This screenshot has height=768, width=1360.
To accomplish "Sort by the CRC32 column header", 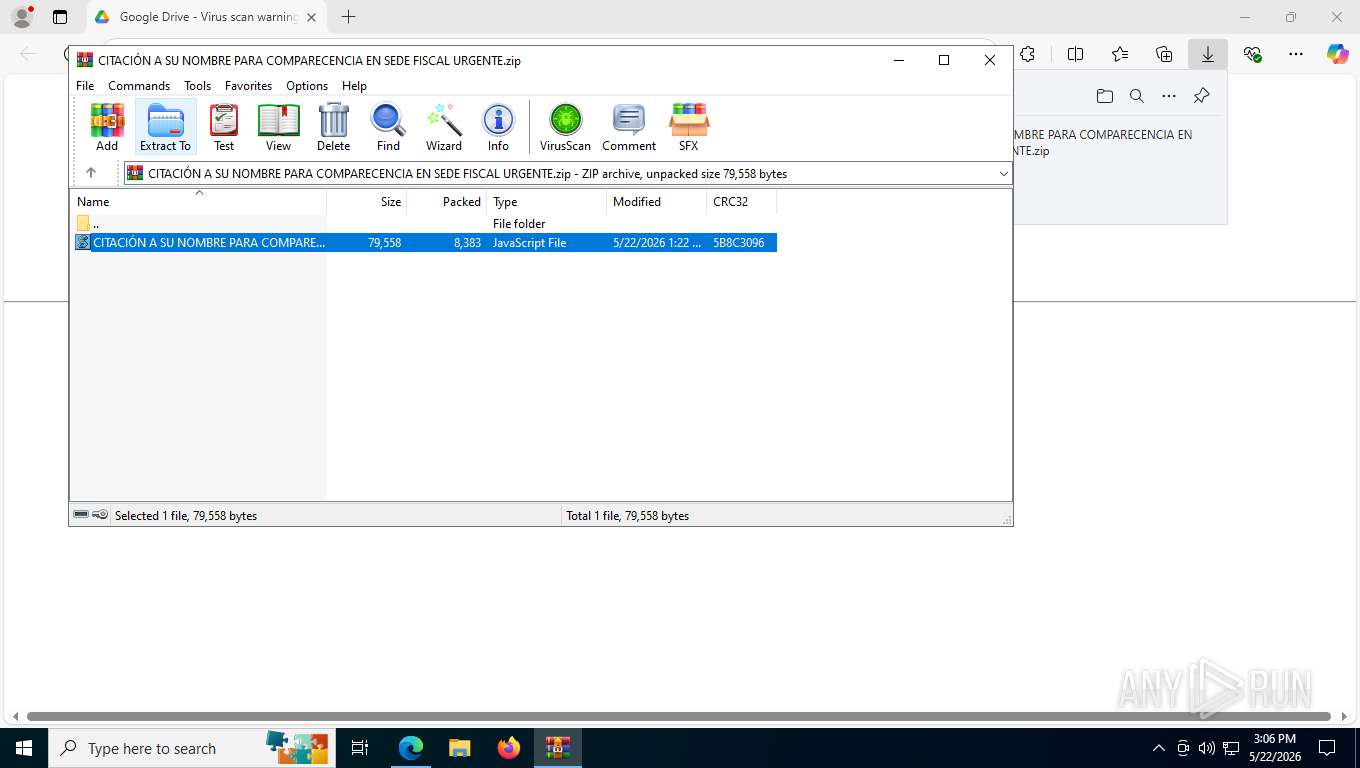I will tap(742, 202).
